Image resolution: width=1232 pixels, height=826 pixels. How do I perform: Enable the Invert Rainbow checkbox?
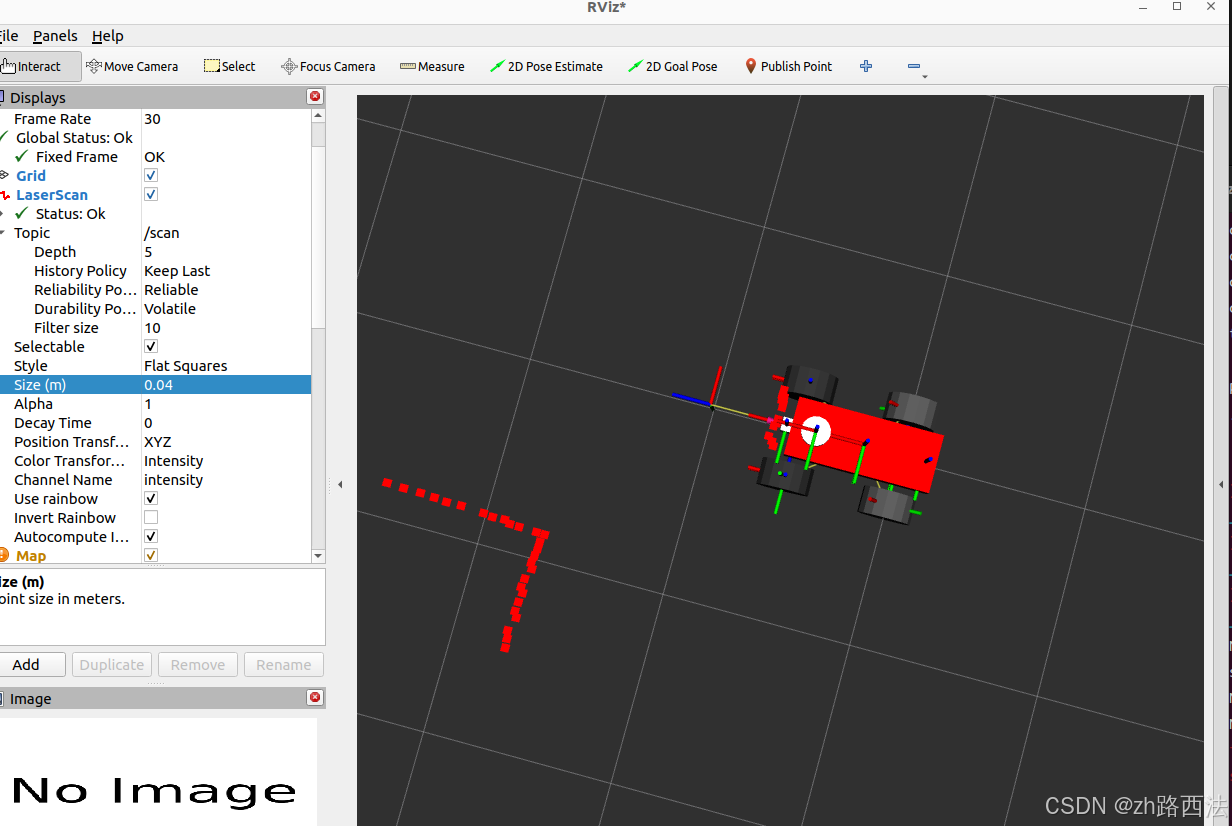coord(151,518)
